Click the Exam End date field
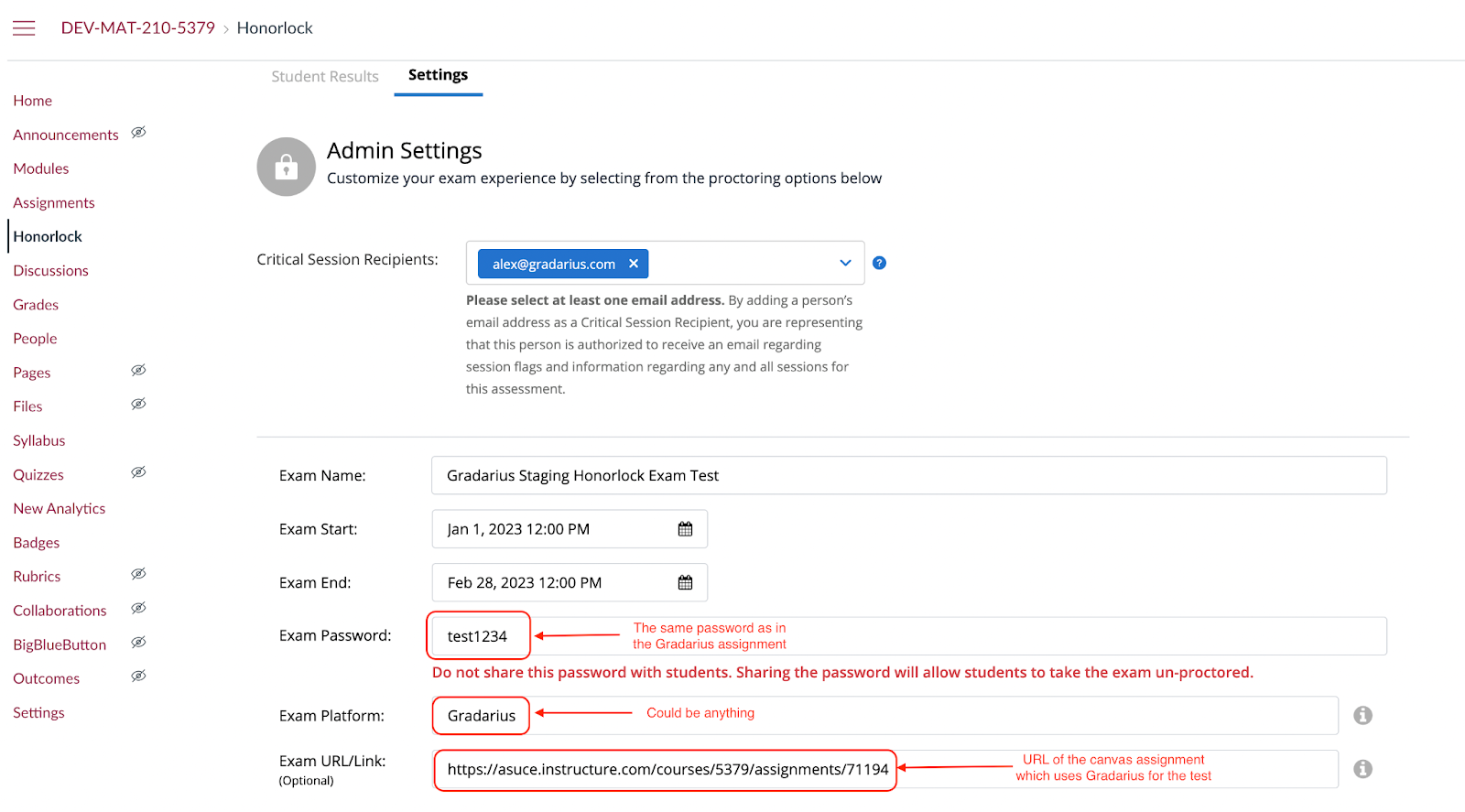Viewport: 1465px width, 812px height. click(570, 582)
